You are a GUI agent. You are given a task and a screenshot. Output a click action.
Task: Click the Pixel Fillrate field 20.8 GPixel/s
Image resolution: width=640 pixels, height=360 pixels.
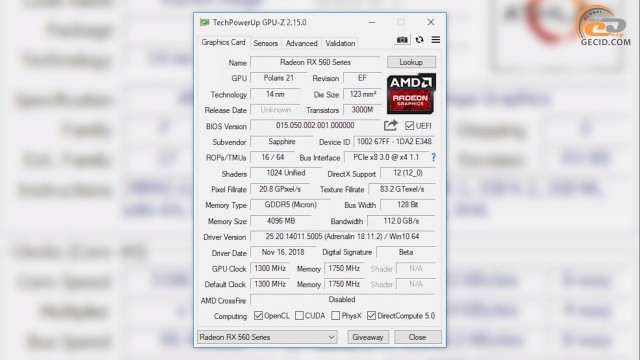click(x=280, y=189)
